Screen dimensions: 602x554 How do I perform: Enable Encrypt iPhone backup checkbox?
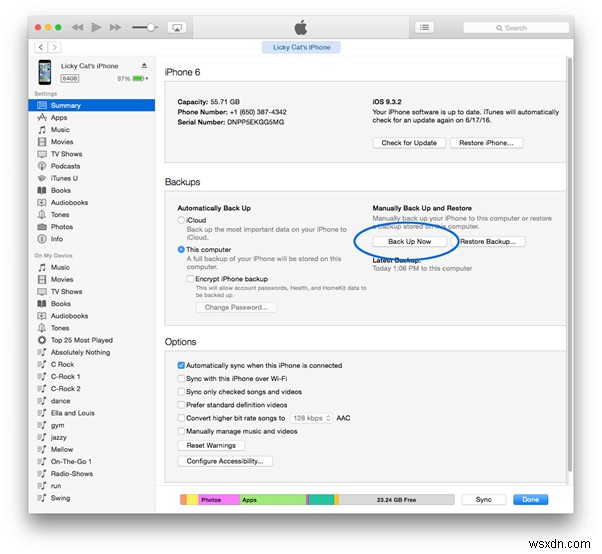(x=190, y=279)
